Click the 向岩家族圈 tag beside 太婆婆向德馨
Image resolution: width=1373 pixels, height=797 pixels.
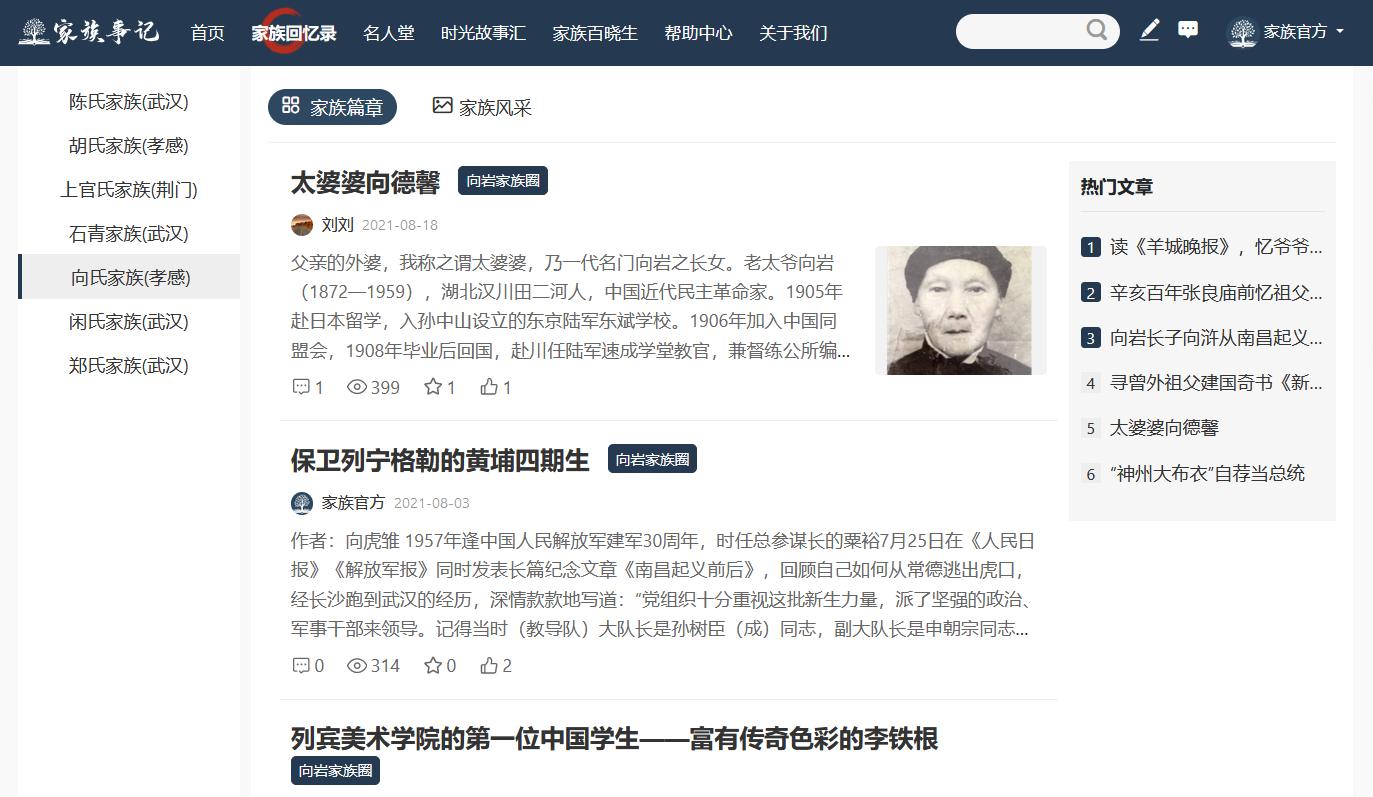503,181
